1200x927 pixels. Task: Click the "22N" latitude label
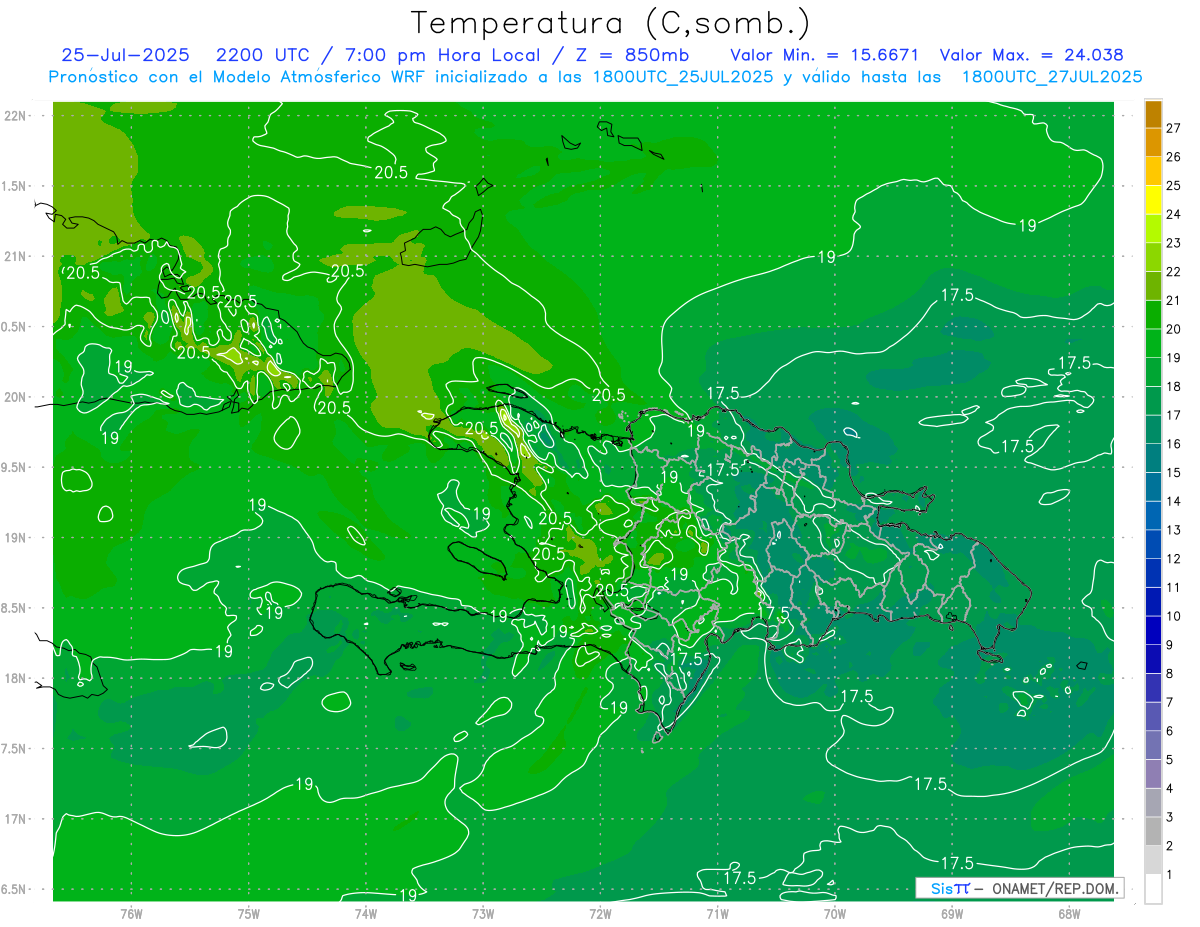(16, 115)
